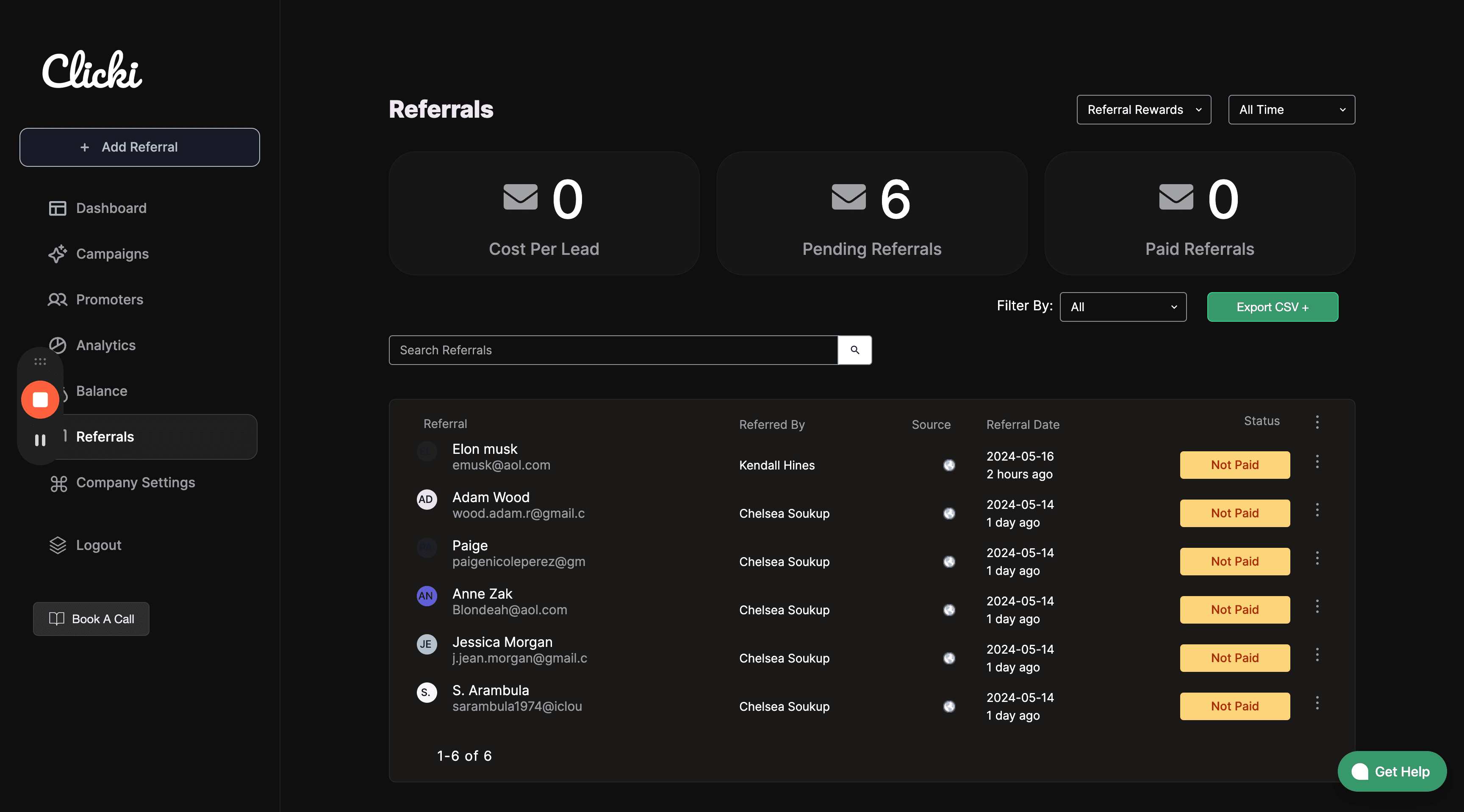Open the row menu for Adam Wood
The height and width of the screenshot is (812, 1464).
coord(1317,510)
